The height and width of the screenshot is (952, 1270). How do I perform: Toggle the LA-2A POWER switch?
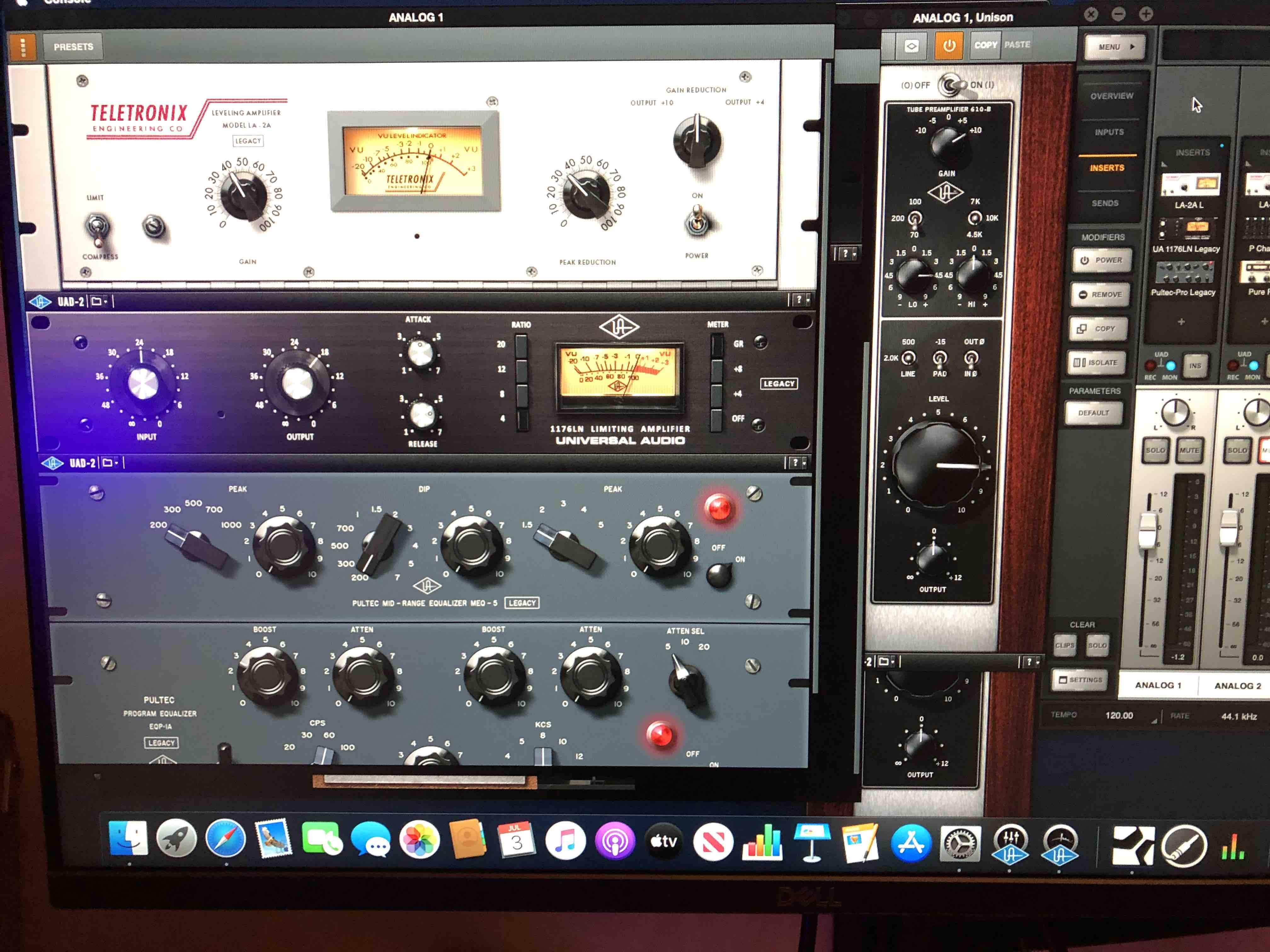click(697, 221)
